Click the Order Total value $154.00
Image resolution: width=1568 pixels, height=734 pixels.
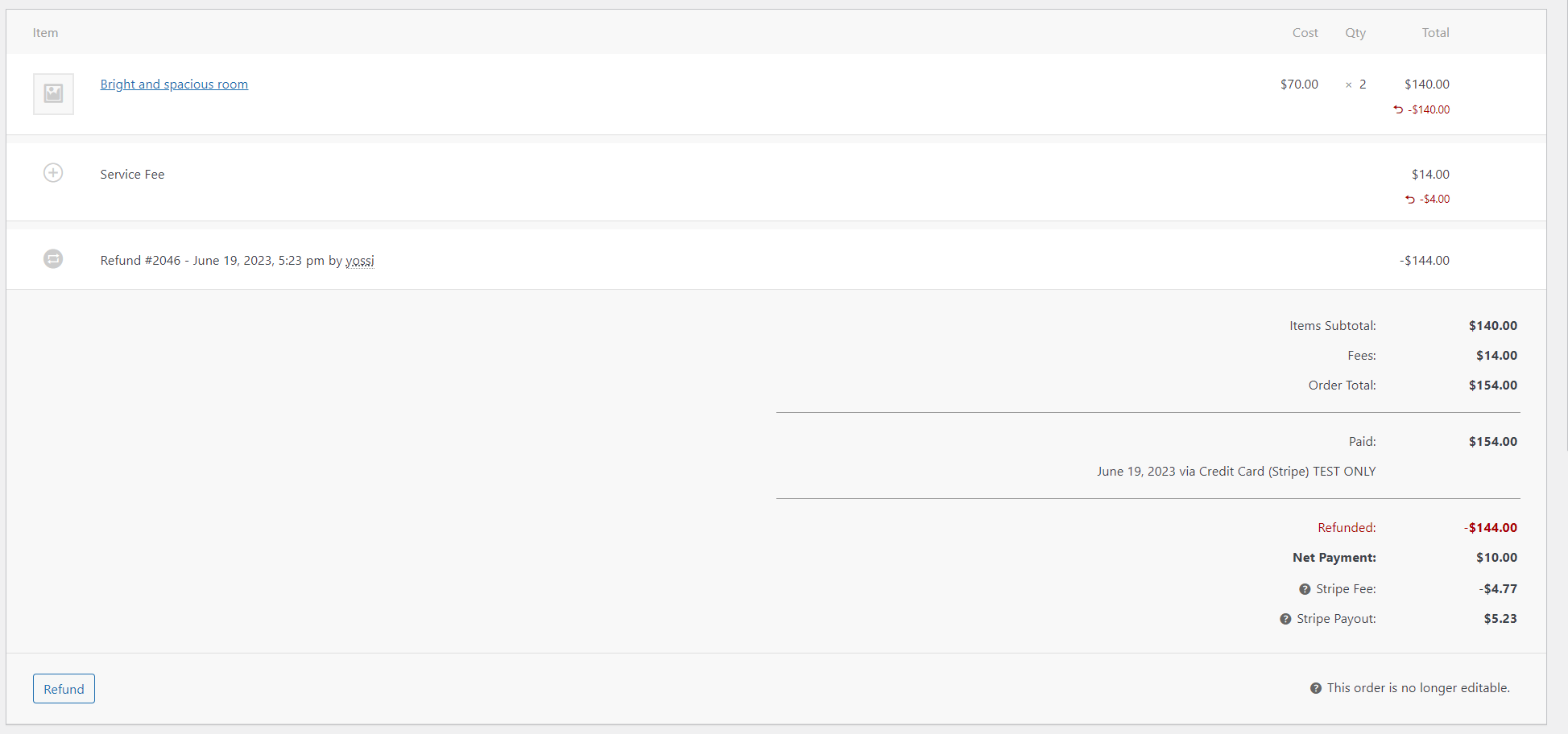coord(1493,385)
